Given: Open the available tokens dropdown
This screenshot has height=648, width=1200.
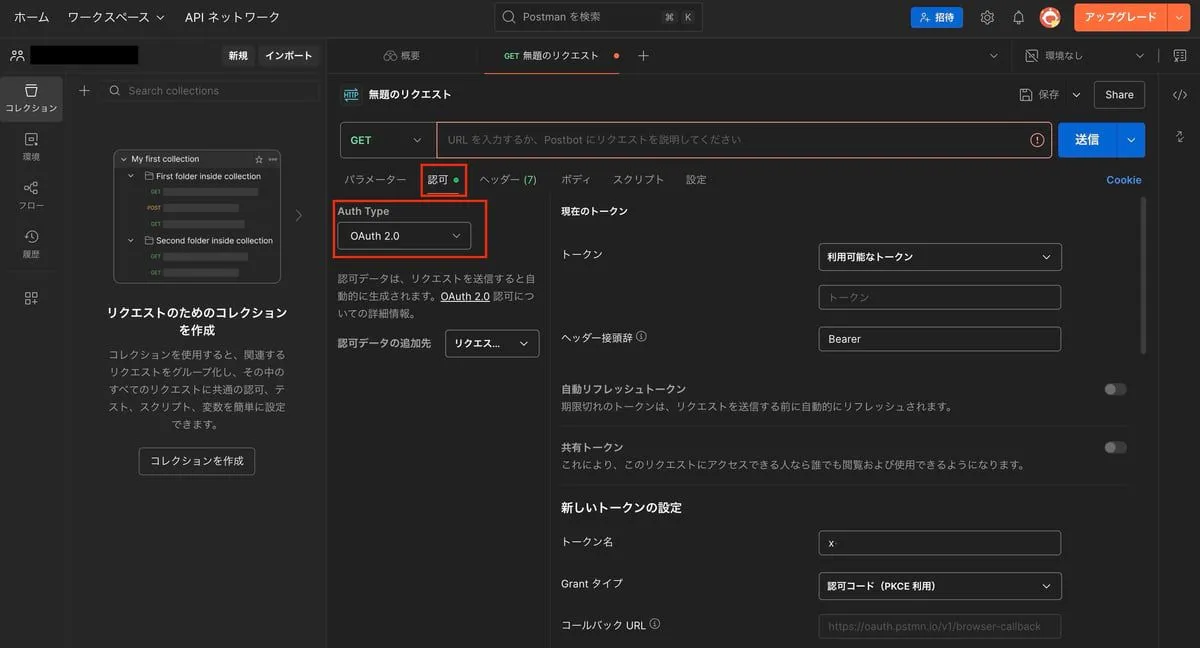Looking at the screenshot, I should 939,257.
